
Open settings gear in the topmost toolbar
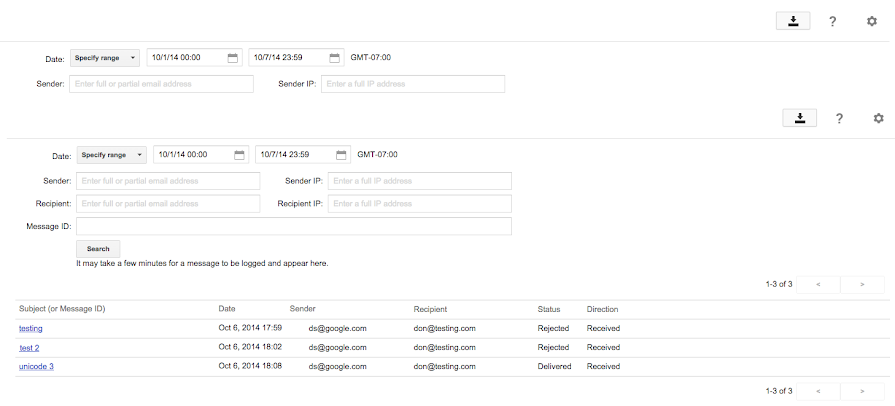(871, 21)
